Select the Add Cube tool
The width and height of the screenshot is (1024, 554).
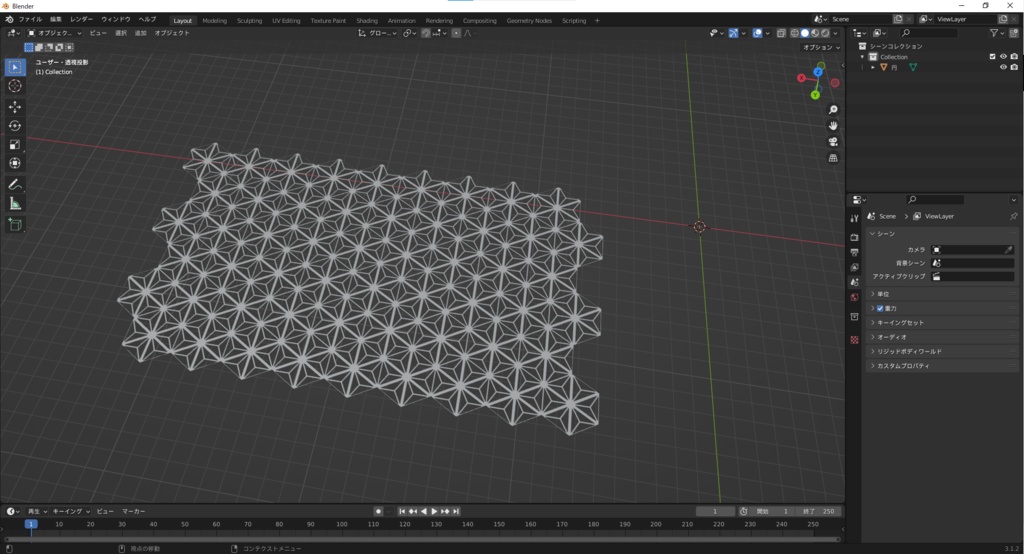click(x=15, y=225)
